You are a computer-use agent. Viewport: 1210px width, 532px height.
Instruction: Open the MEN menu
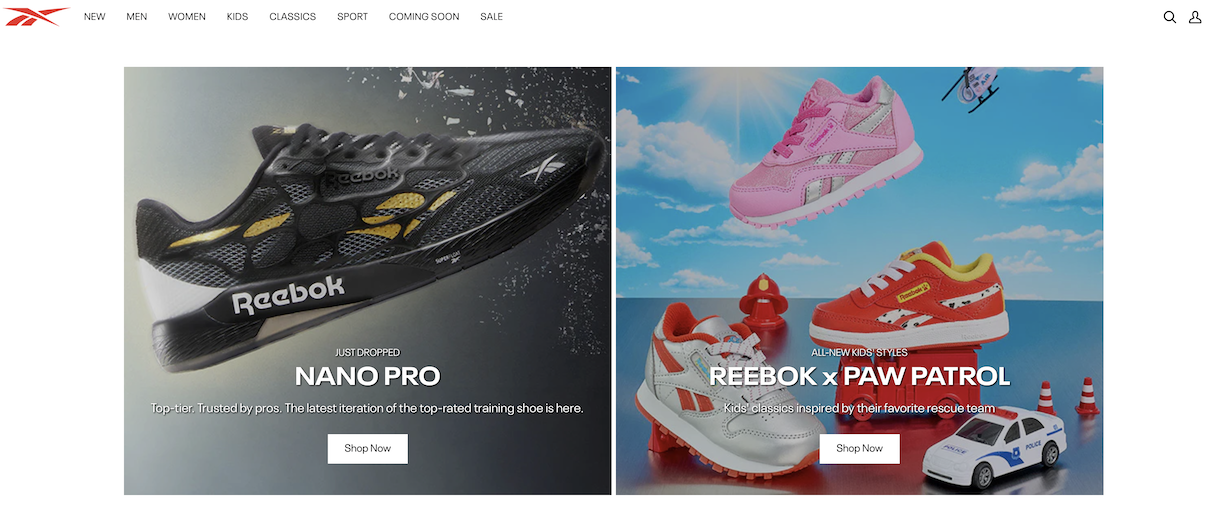coord(137,17)
